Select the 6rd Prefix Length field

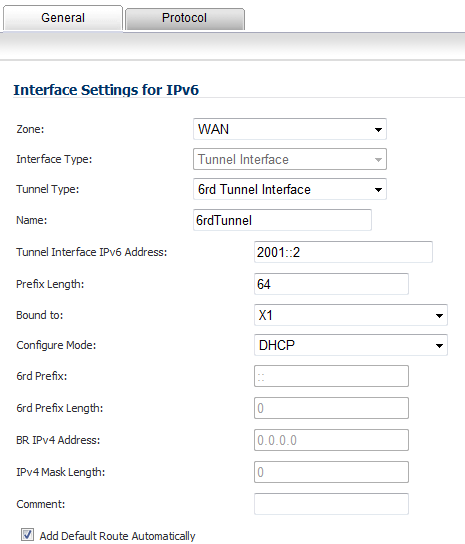pos(331,408)
